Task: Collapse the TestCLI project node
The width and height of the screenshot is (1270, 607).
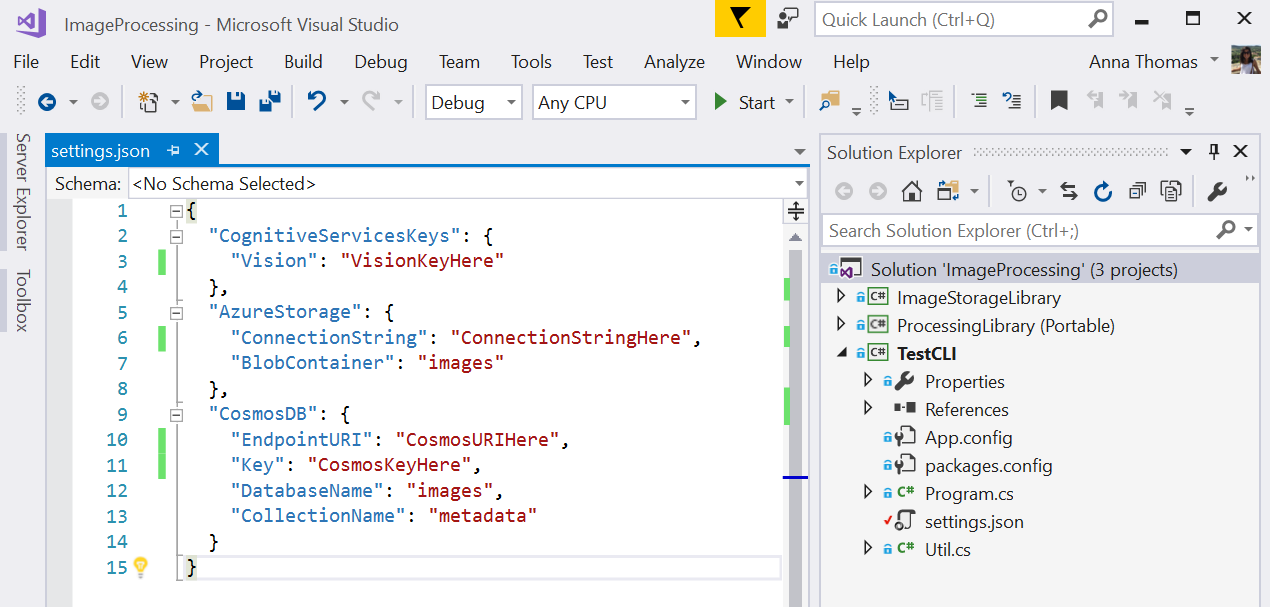Action: click(x=840, y=353)
